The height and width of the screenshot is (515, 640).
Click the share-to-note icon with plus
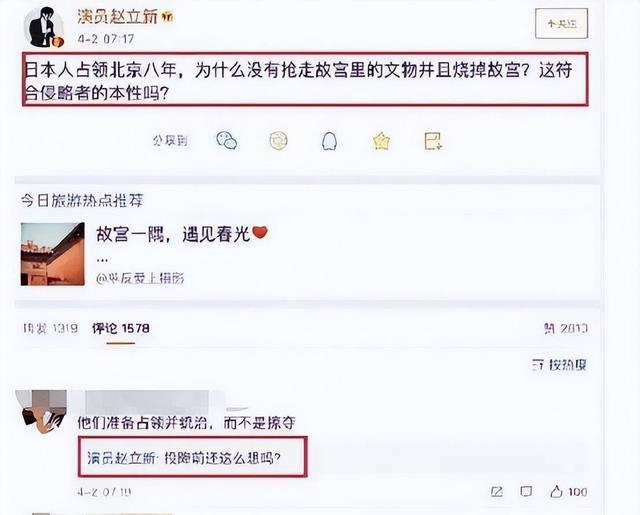433,141
